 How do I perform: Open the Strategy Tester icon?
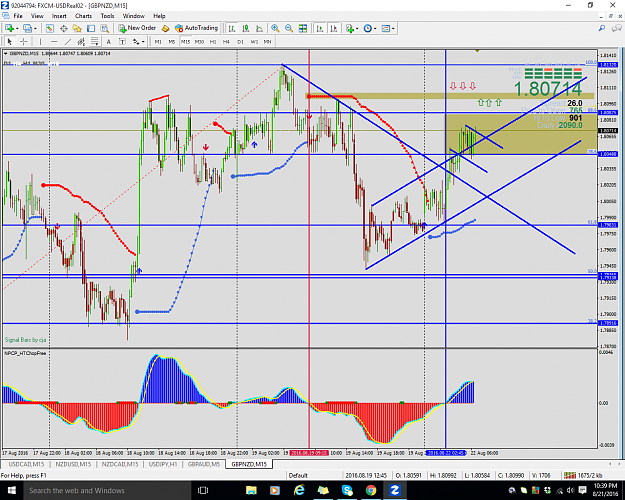(x=104, y=28)
